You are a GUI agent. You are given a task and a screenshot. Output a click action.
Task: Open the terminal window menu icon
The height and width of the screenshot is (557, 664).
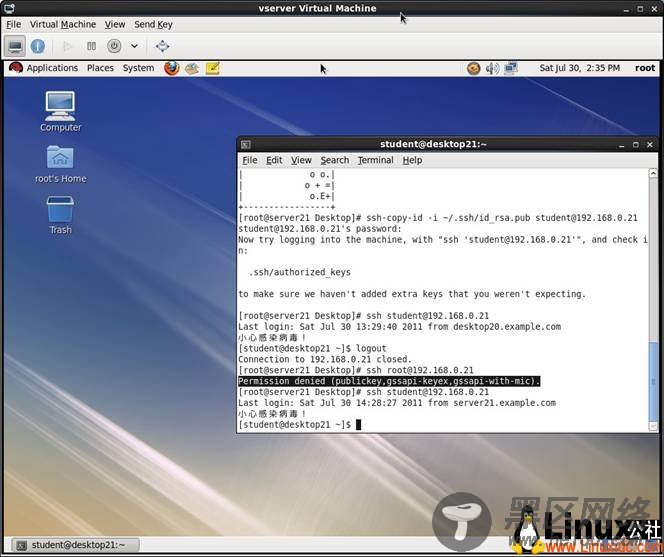(246, 145)
